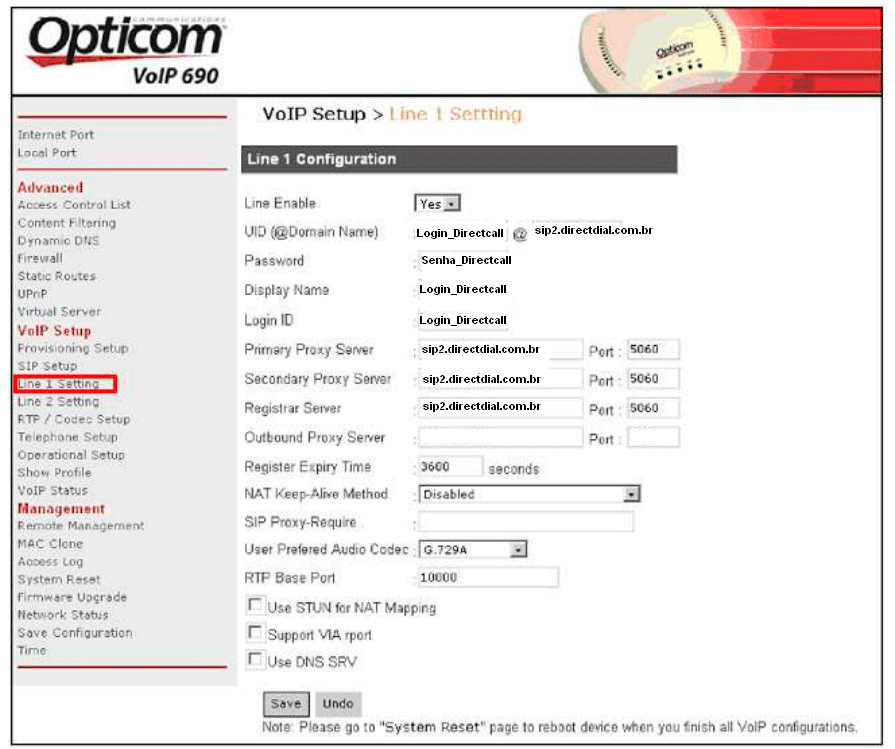Focus the Password input field
Screen dimensions: 895x749
pyautogui.click(x=466, y=260)
